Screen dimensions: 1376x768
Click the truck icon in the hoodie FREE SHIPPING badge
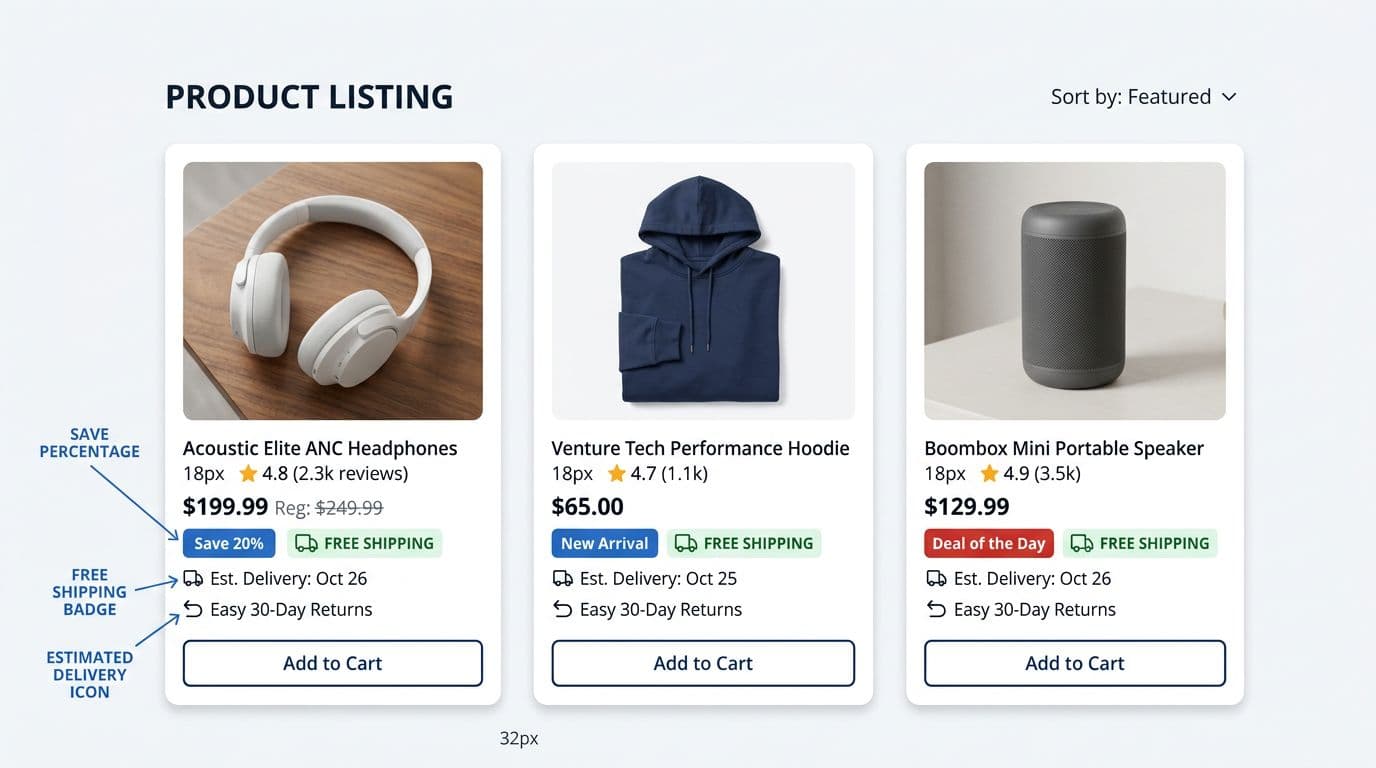684,543
